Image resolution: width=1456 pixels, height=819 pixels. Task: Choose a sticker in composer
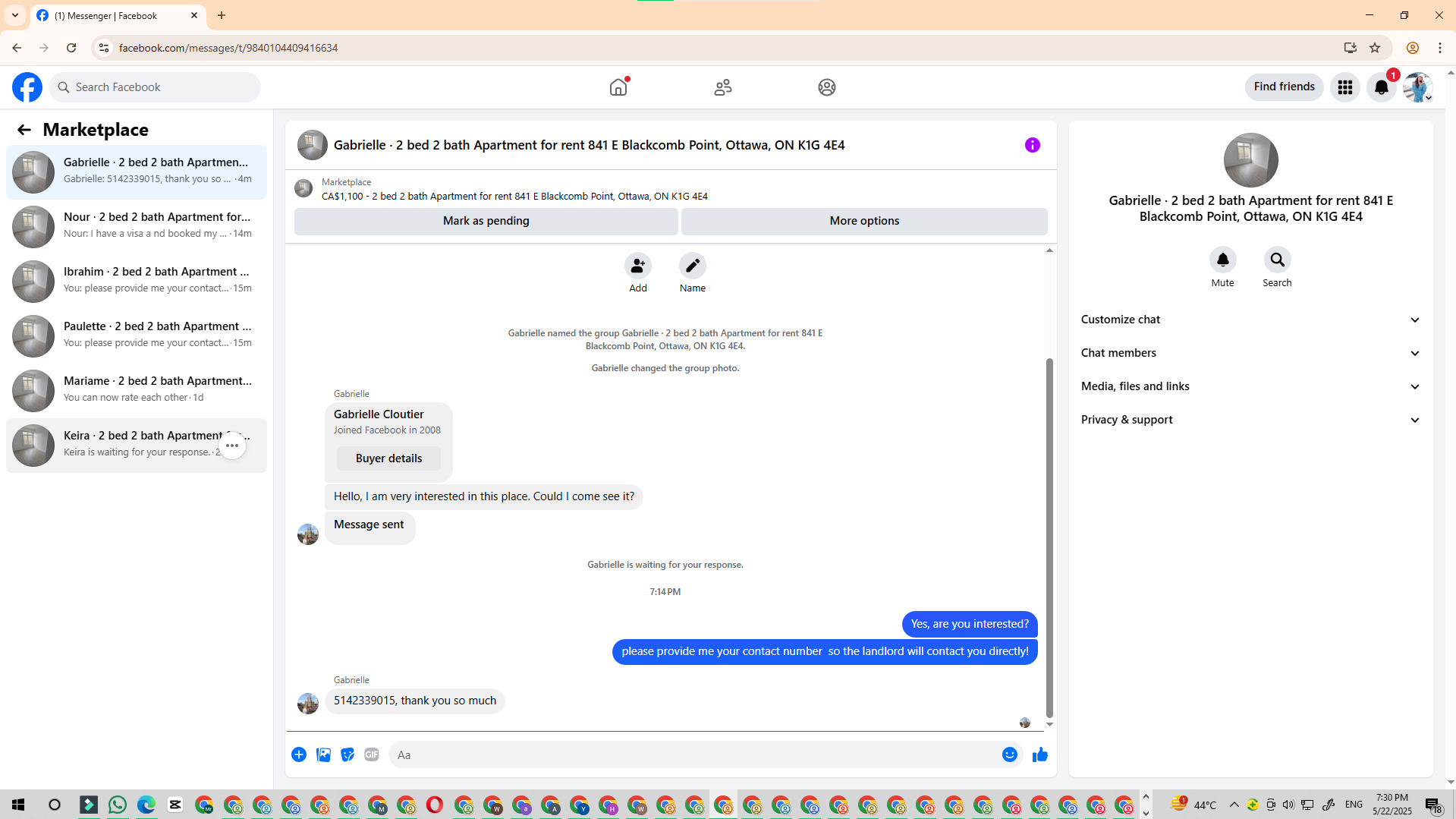347,754
